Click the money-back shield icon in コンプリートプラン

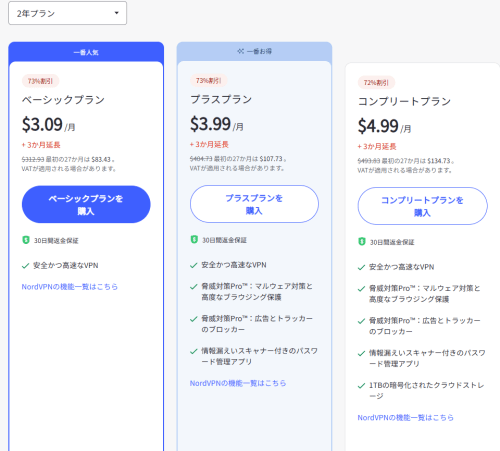coord(362,241)
